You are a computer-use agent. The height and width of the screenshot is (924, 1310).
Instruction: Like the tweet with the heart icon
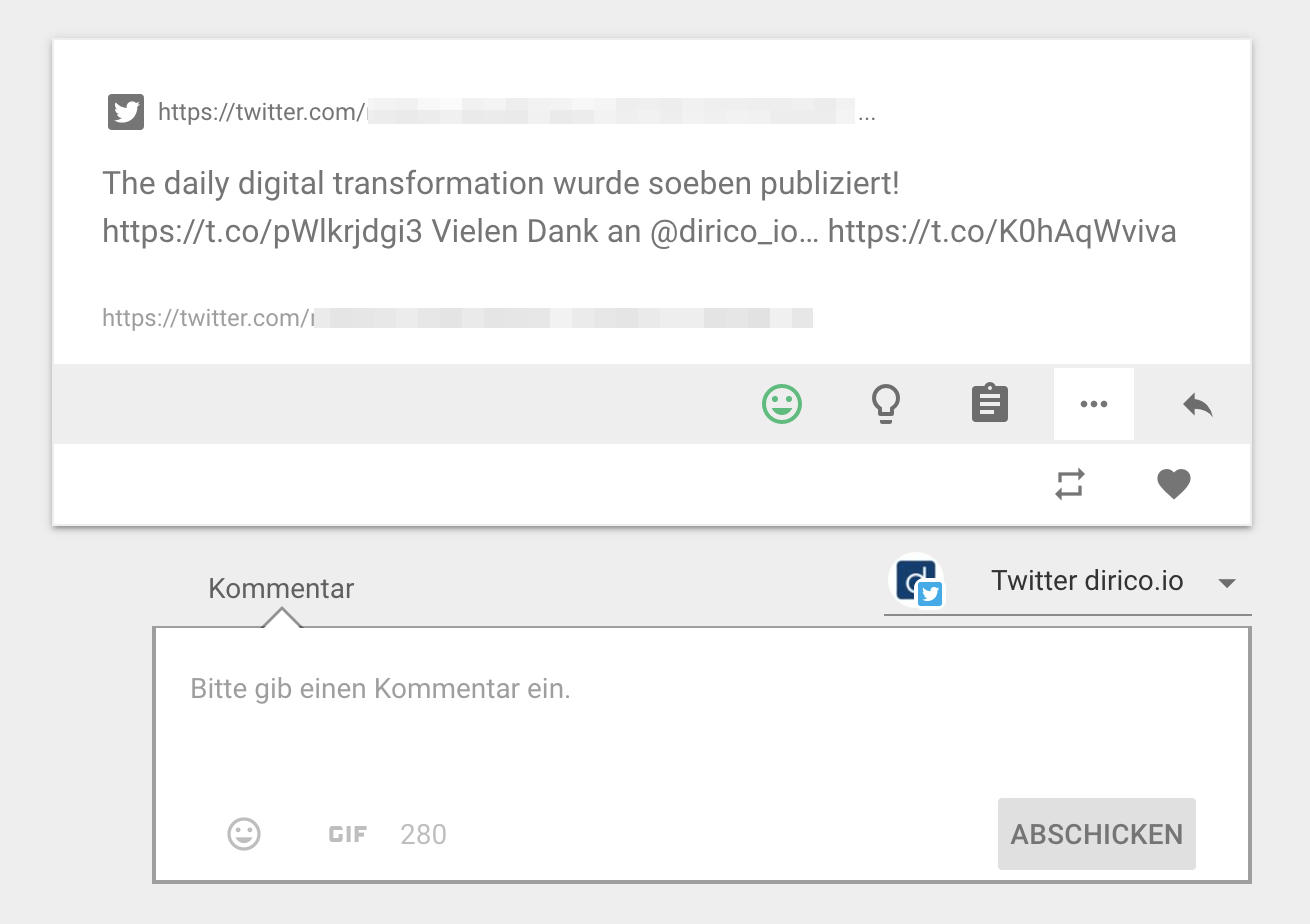1173,484
